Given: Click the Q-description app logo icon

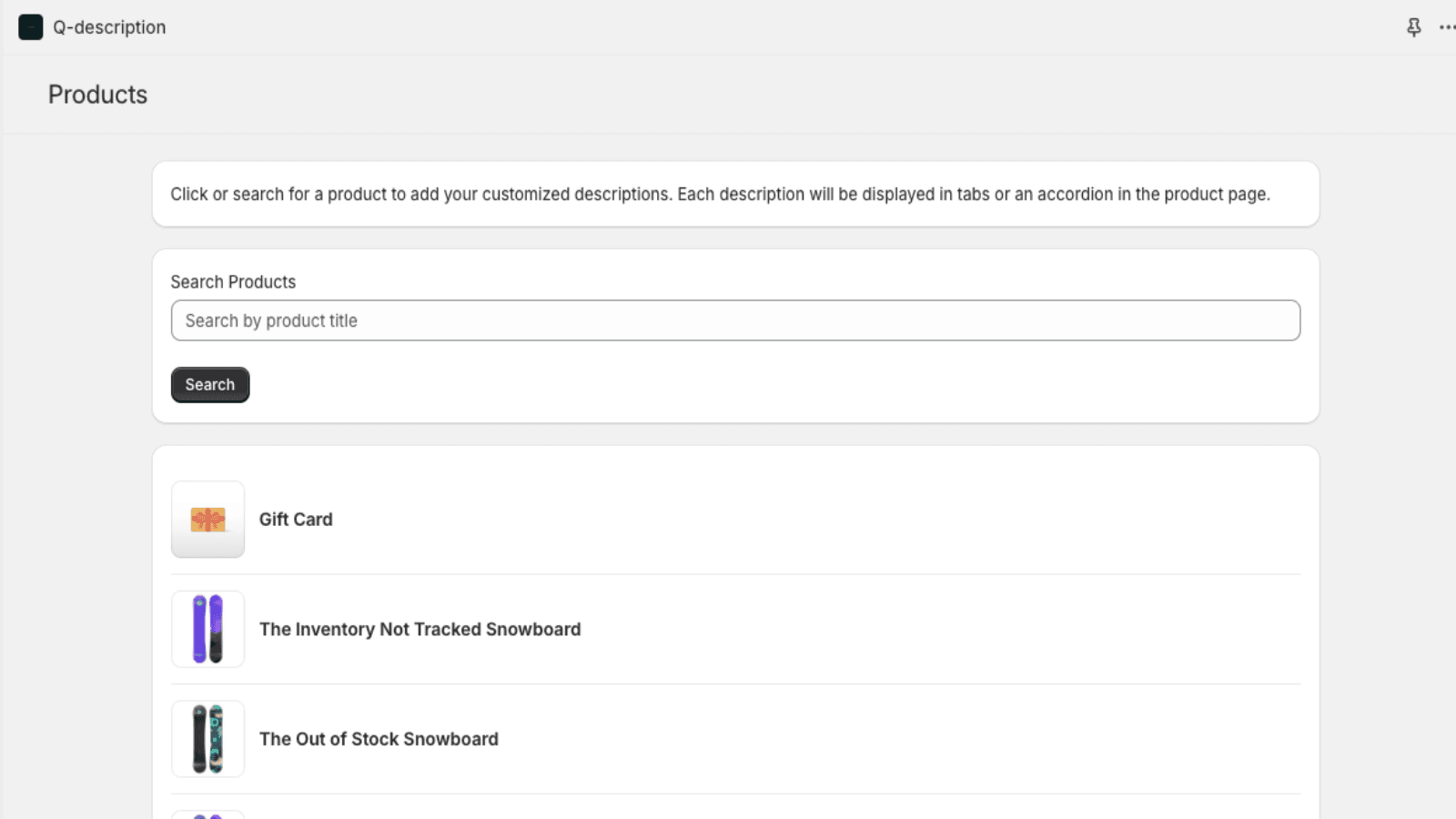Looking at the screenshot, I should [30, 27].
